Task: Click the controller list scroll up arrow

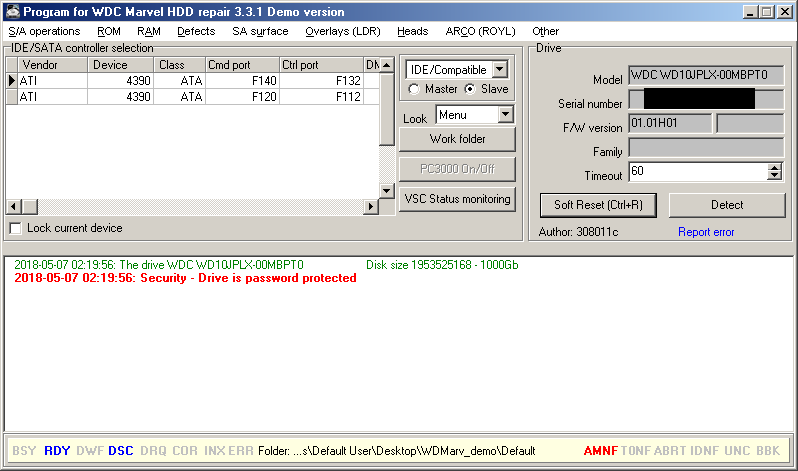Action: pos(387,65)
